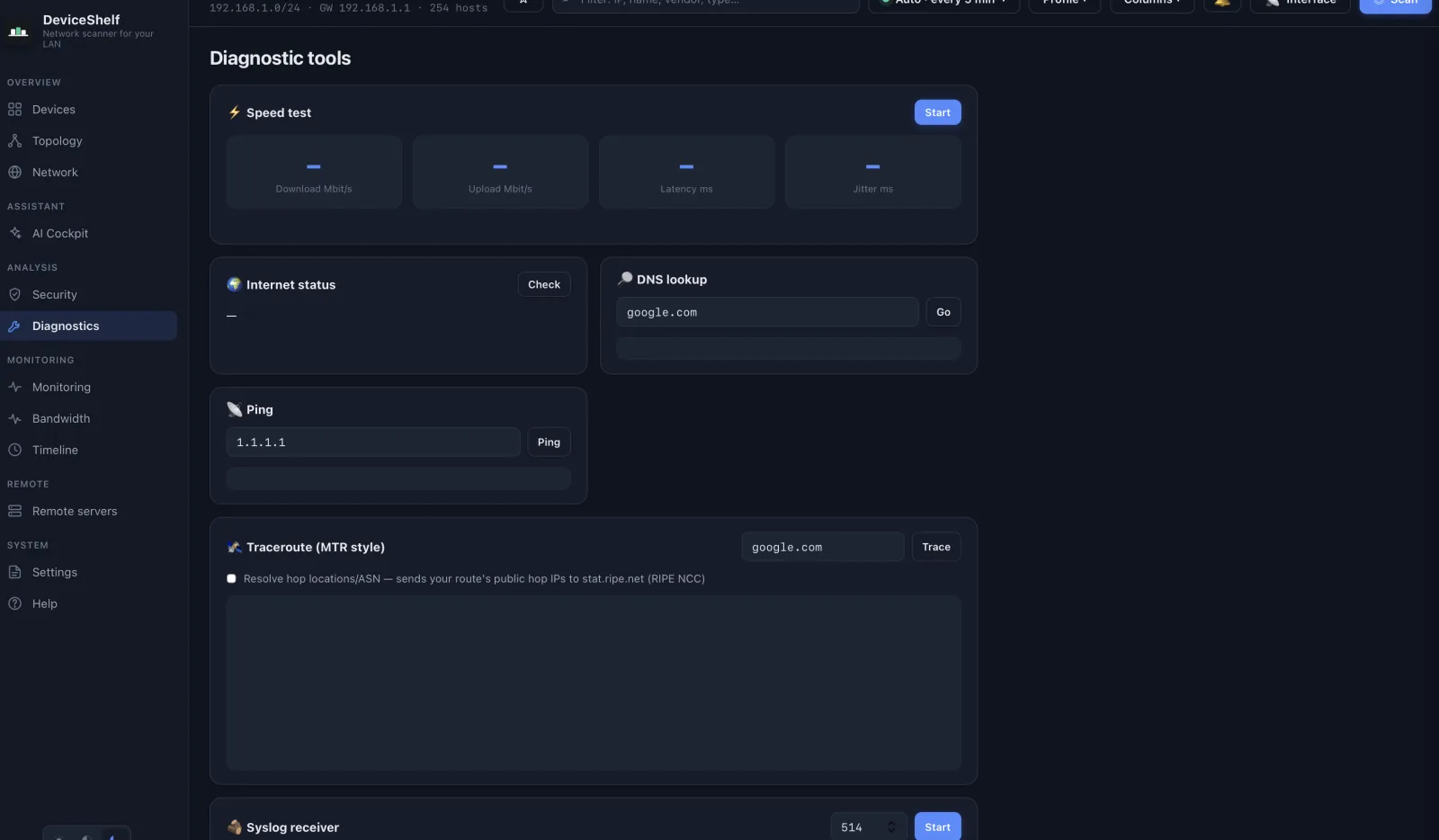Image resolution: width=1439 pixels, height=840 pixels.
Task: Click the Remote servers rack icon
Action: click(14, 512)
